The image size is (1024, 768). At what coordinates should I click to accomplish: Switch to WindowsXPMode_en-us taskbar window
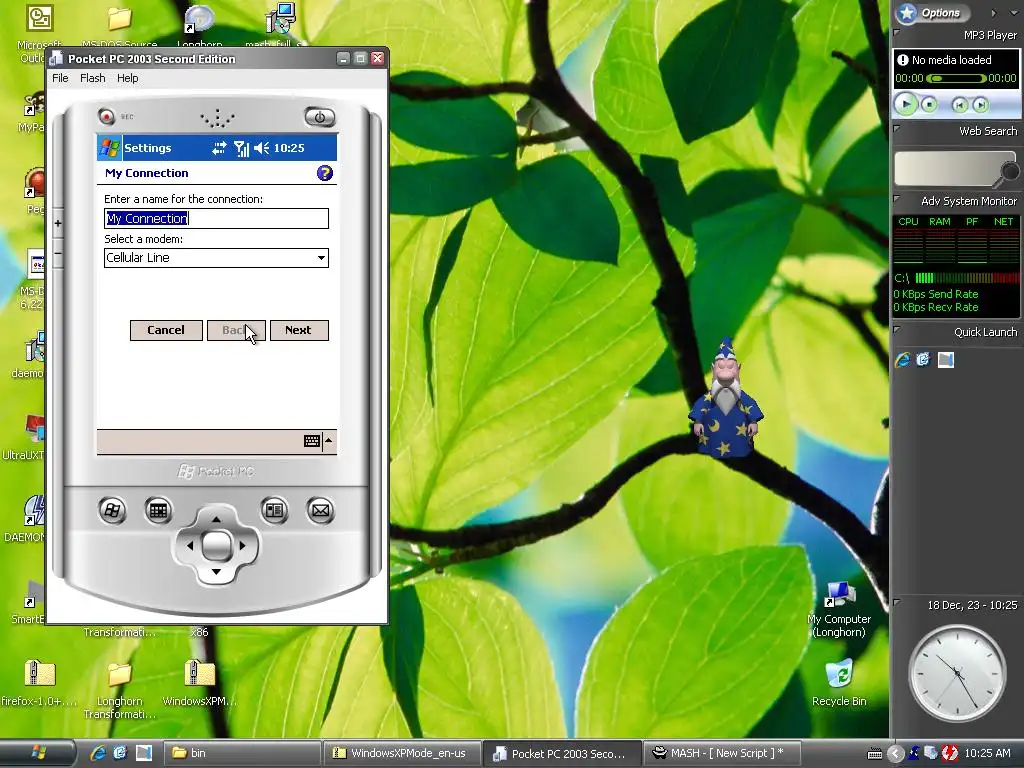pyautogui.click(x=402, y=753)
